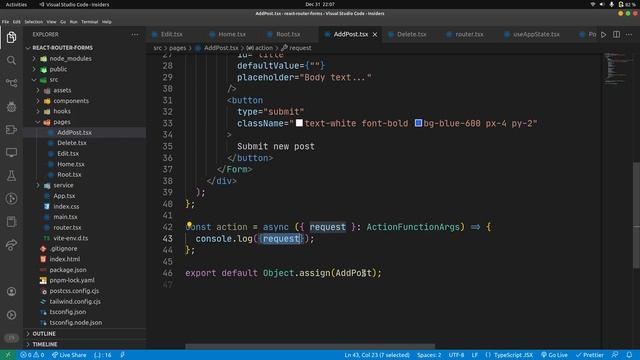The width and height of the screenshot is (640, 360).
Task: Click the pages breadcrumb segment
Action: tap(178, 48)
